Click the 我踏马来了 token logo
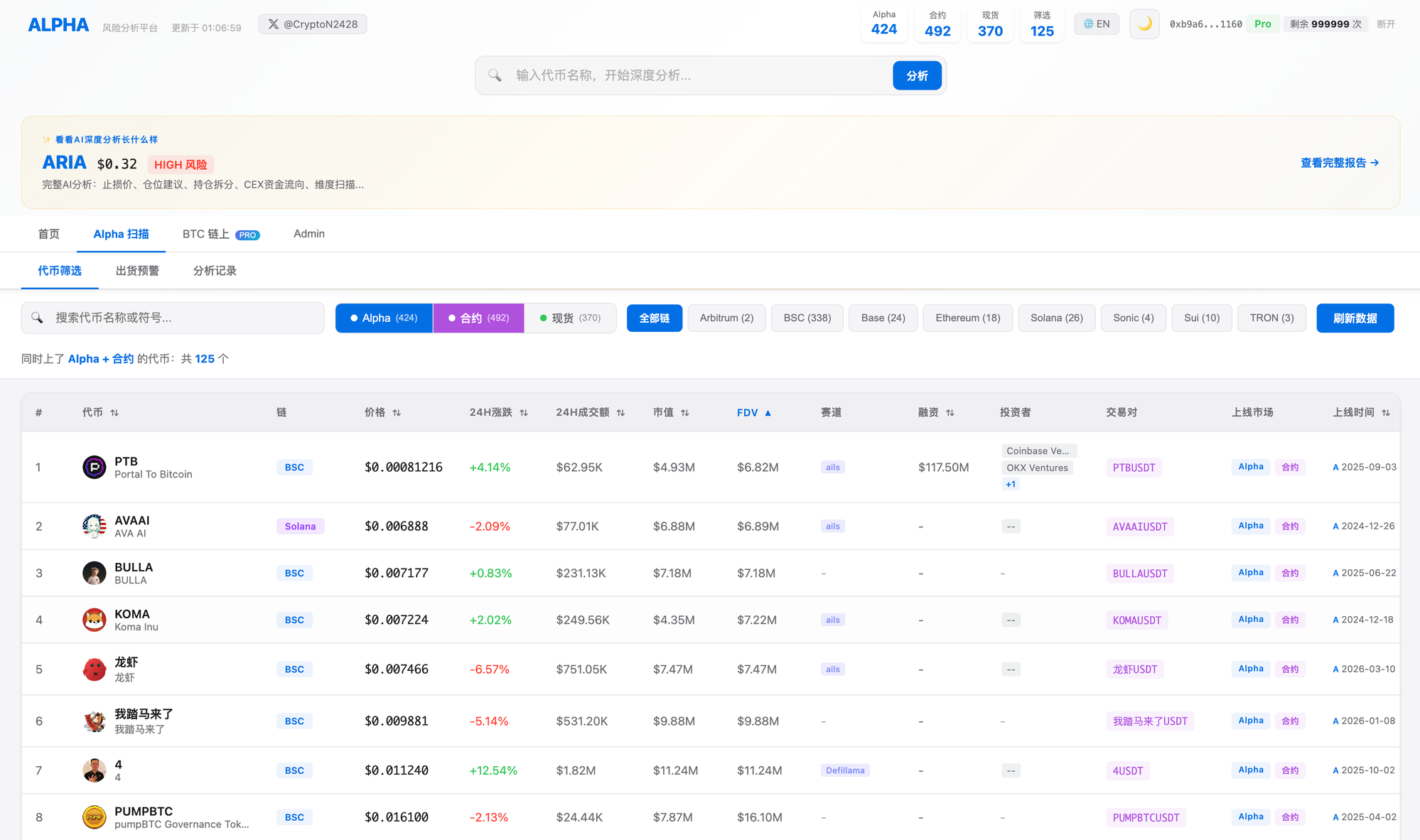 pyautogui.click(x=94, y=721)
